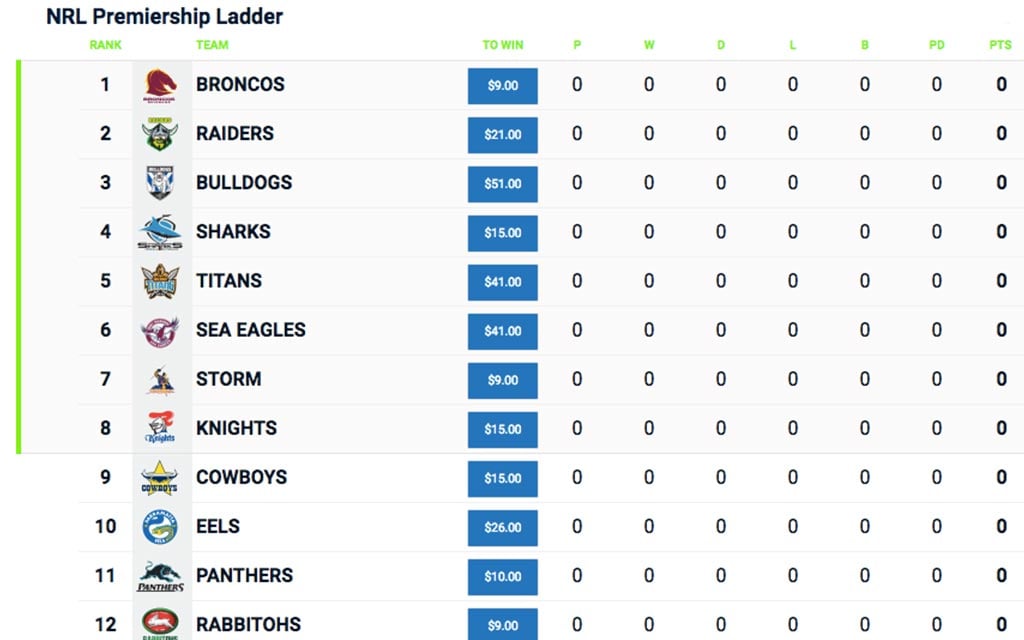Select Bulldogs $51.00 to win button
This screenshot has height=640, width=1024.
point(503,184)
